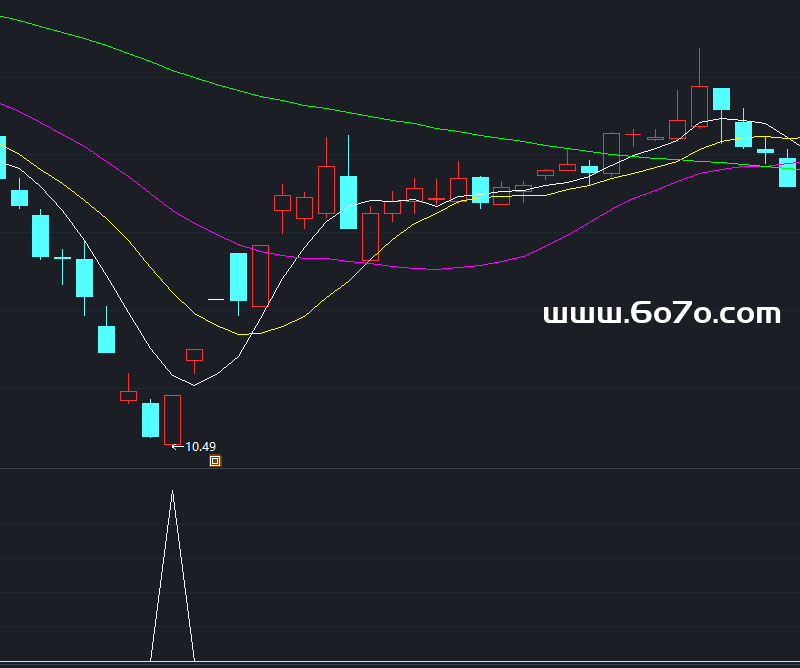800x668 pixels.
Task: Click the flat white dash candle after the gap
Action: click(x=216, y=300)
